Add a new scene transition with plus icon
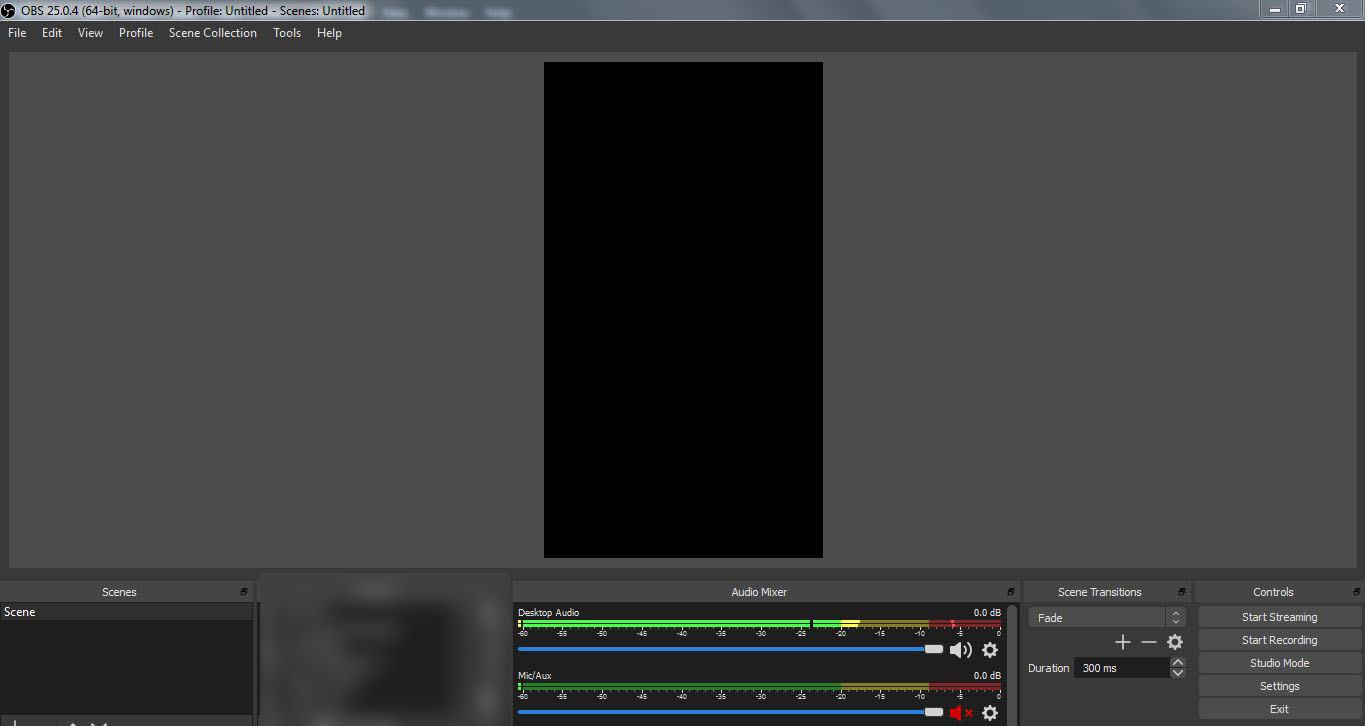 click(x=1122, y=642)
